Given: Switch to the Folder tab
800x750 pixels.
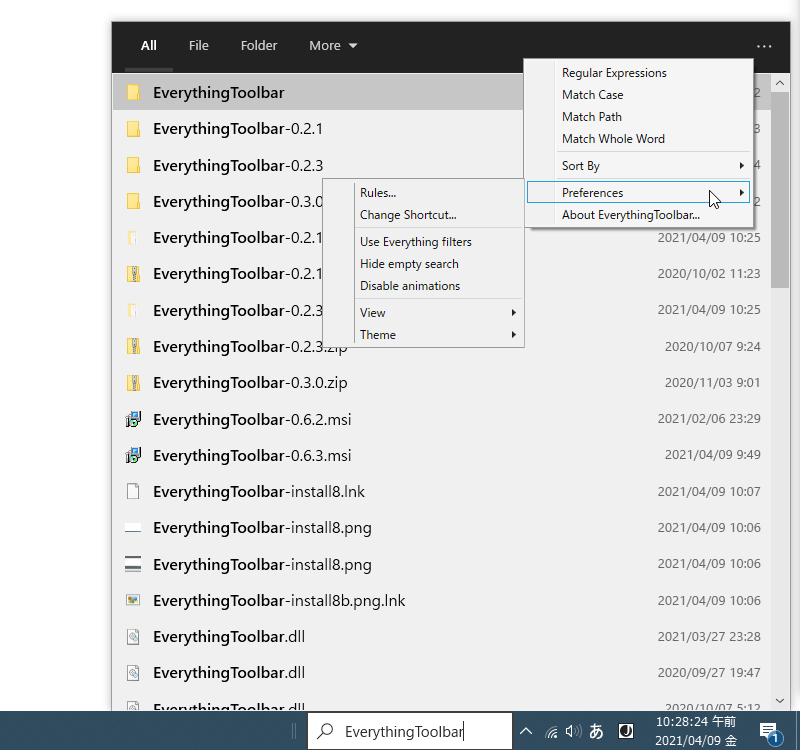Looking at the screenshot, I should click(259, 46).
